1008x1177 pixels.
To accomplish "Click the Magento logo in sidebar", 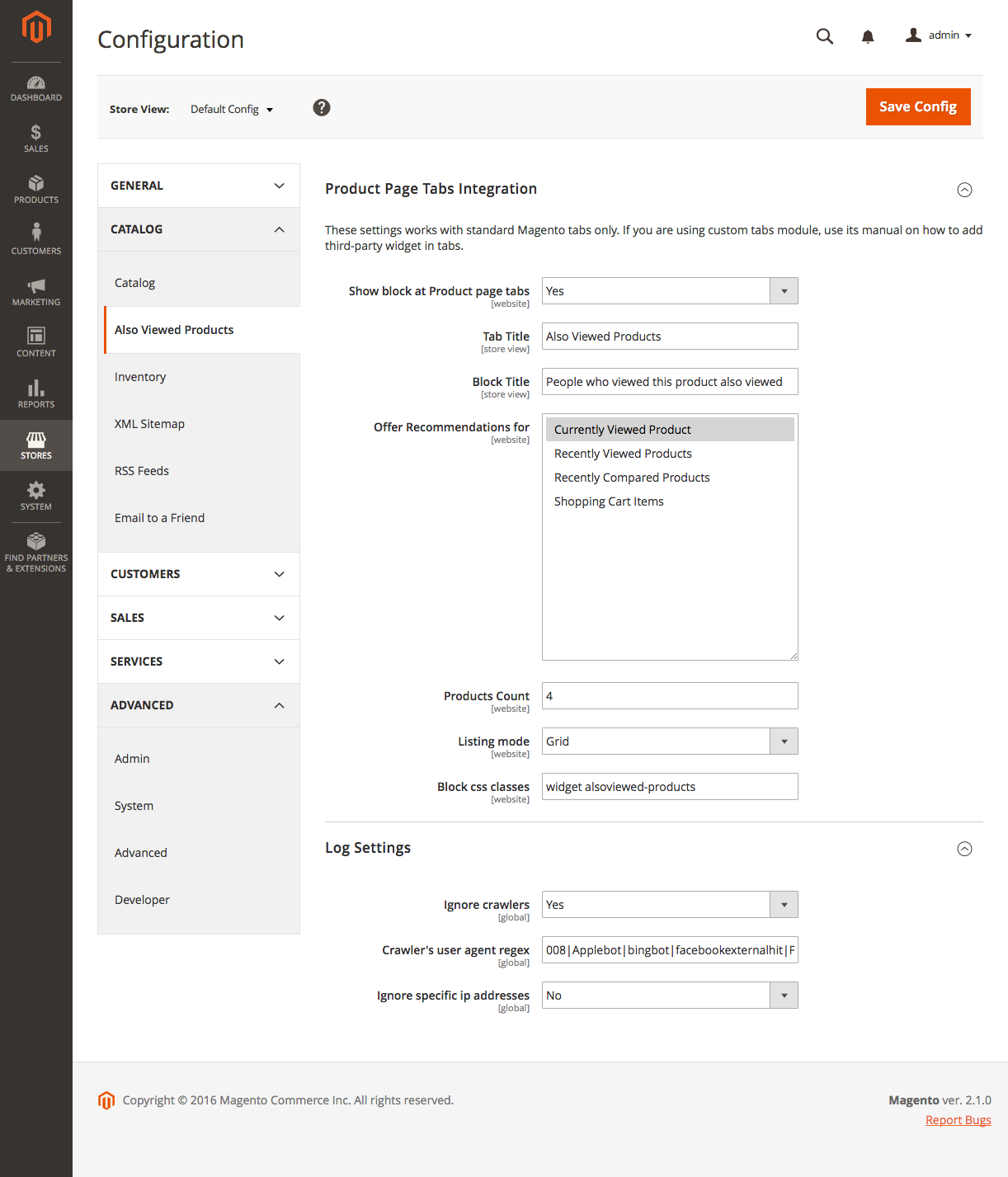I will click(x=36, y=26).
